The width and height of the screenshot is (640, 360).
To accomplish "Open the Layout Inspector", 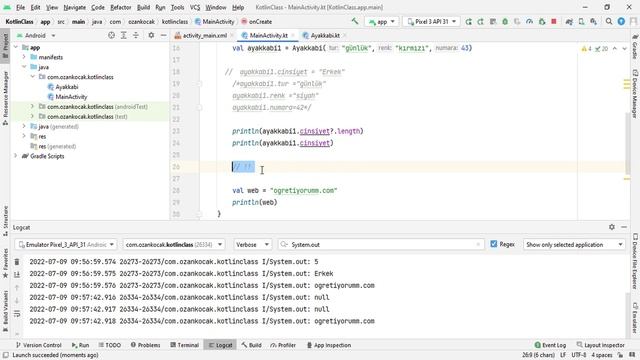I will tap(600, 345).
